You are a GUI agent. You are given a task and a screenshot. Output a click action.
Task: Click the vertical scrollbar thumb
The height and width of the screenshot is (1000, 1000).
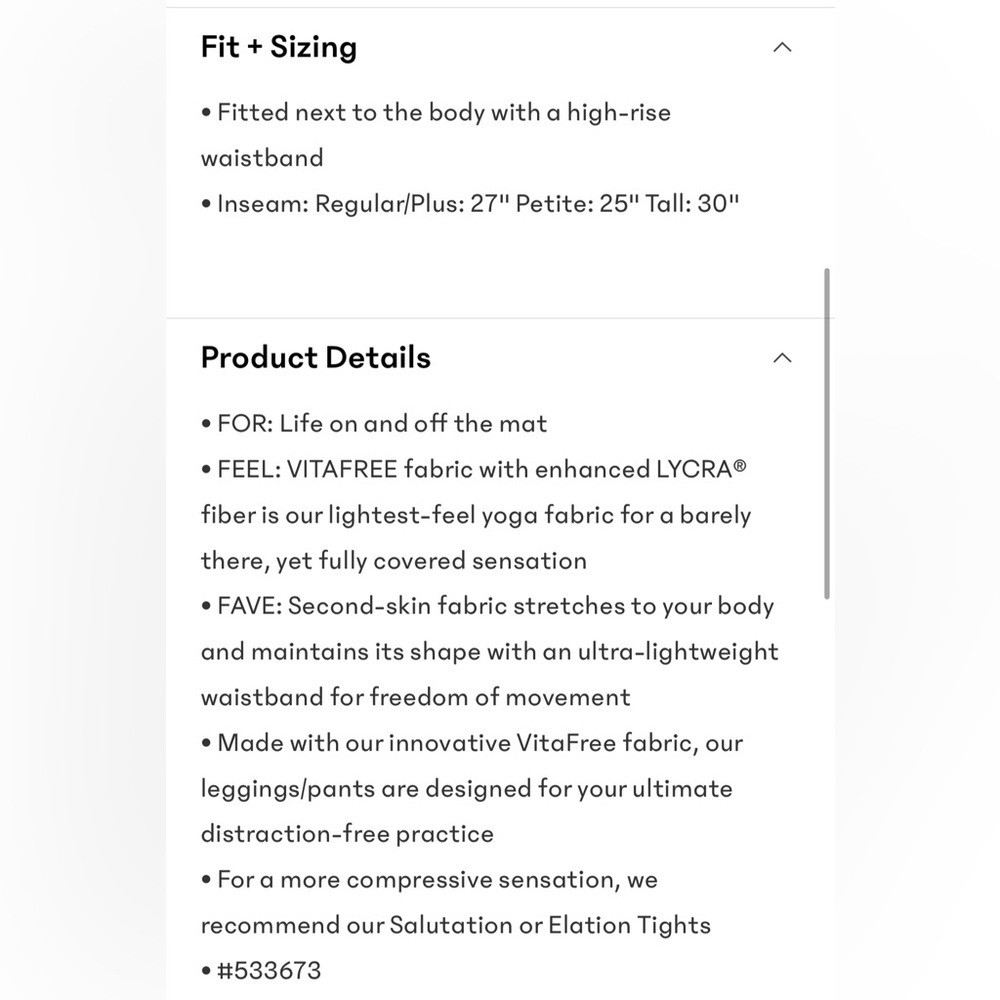coord(827,434)
